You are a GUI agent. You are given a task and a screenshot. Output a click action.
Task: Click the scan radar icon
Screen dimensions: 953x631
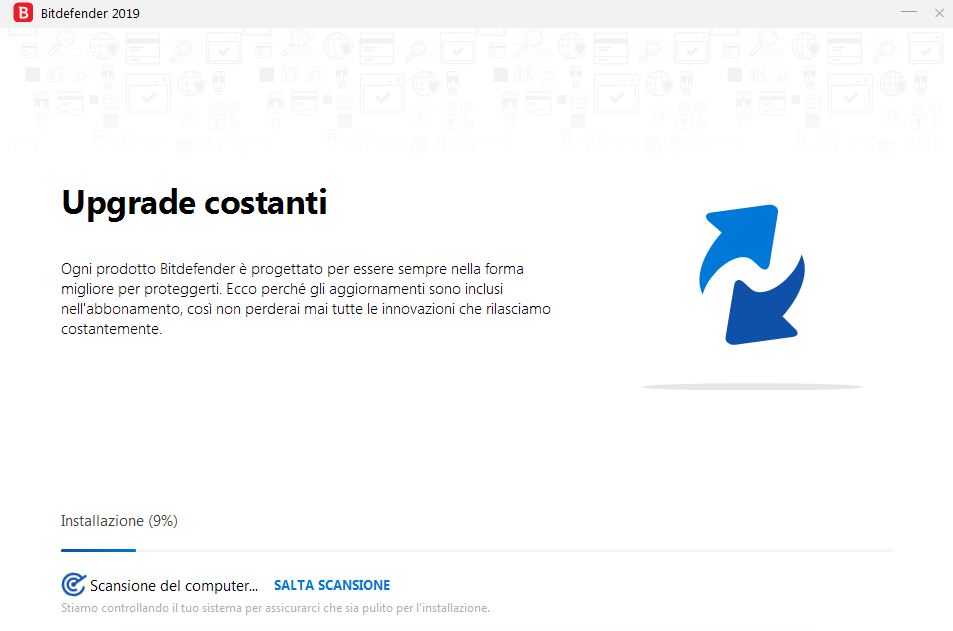[74, 585]
